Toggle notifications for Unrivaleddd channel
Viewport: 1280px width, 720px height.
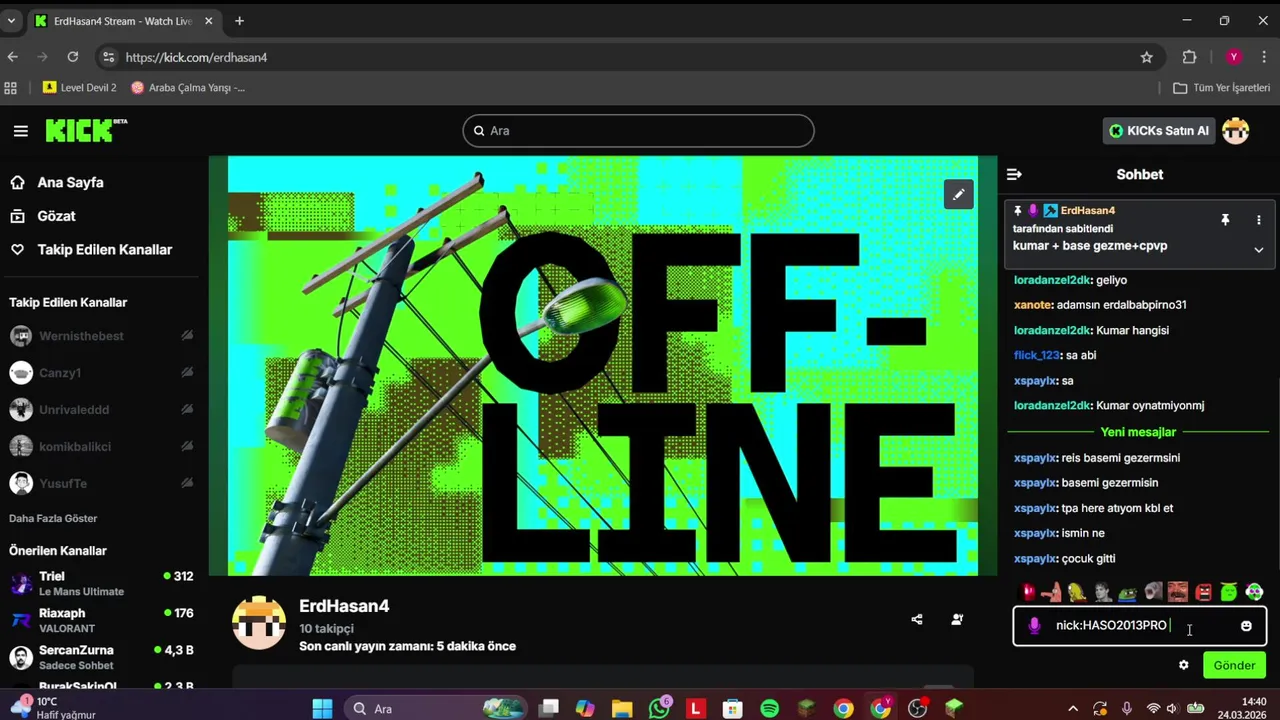(187, 410)
